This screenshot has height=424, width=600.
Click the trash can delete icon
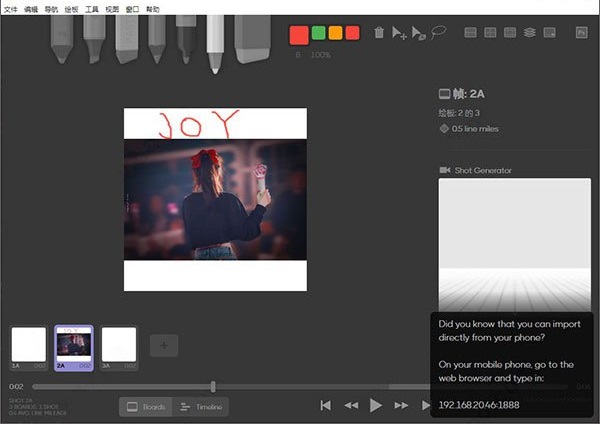tap(379, 33)
